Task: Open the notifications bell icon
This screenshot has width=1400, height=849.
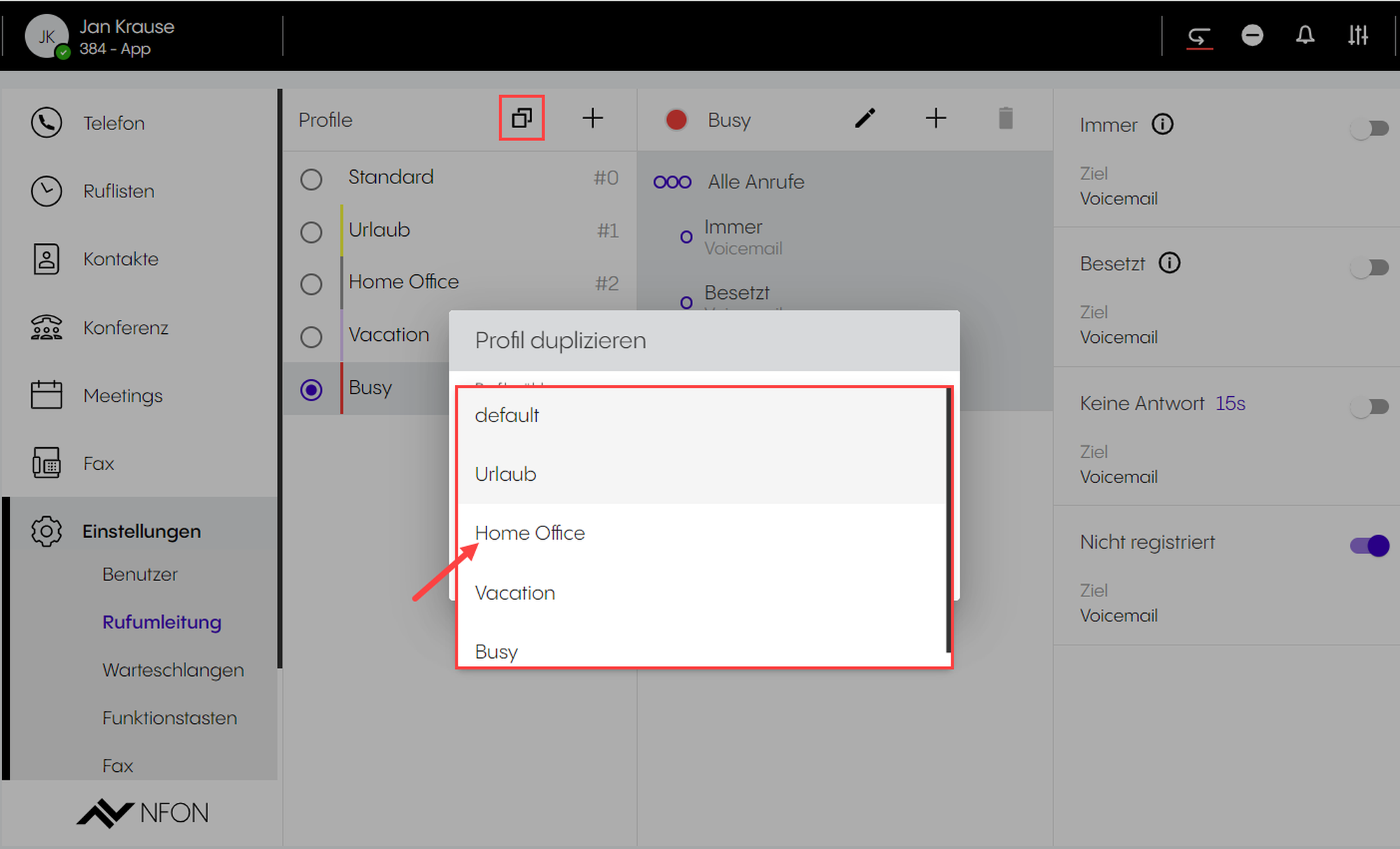Action: point(1305,35)
